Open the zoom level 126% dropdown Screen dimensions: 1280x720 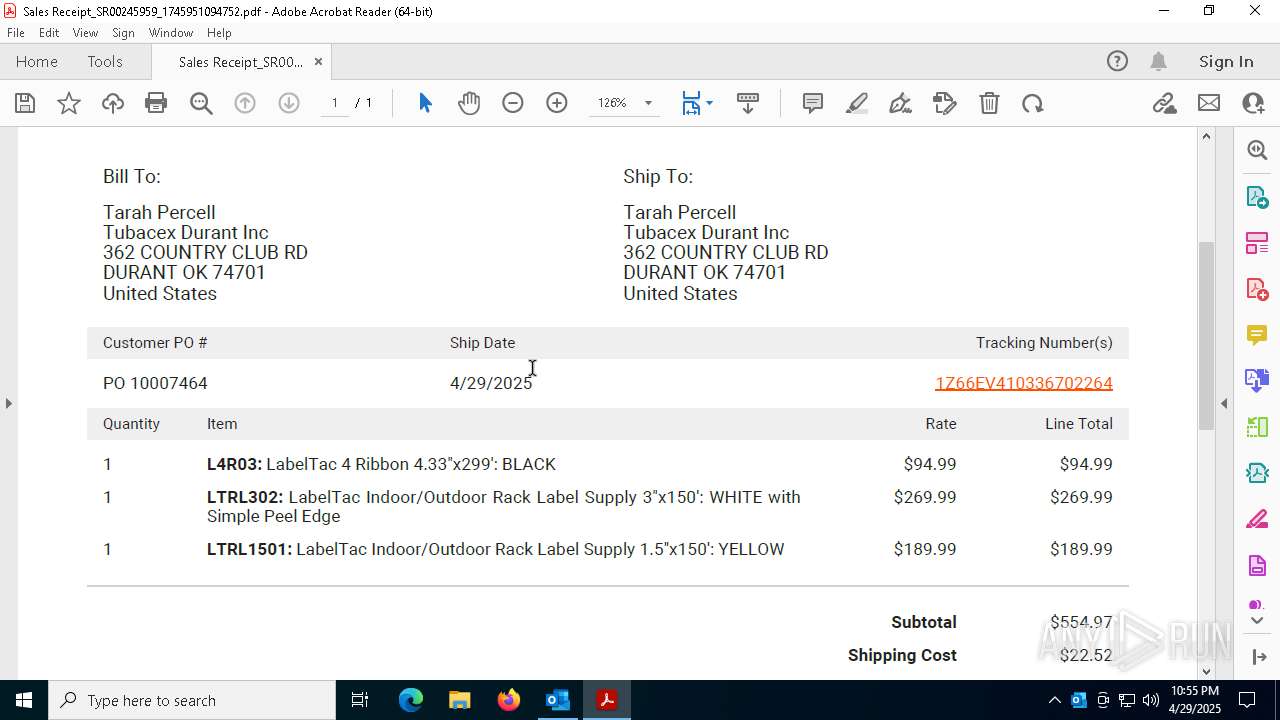(624, 103)
